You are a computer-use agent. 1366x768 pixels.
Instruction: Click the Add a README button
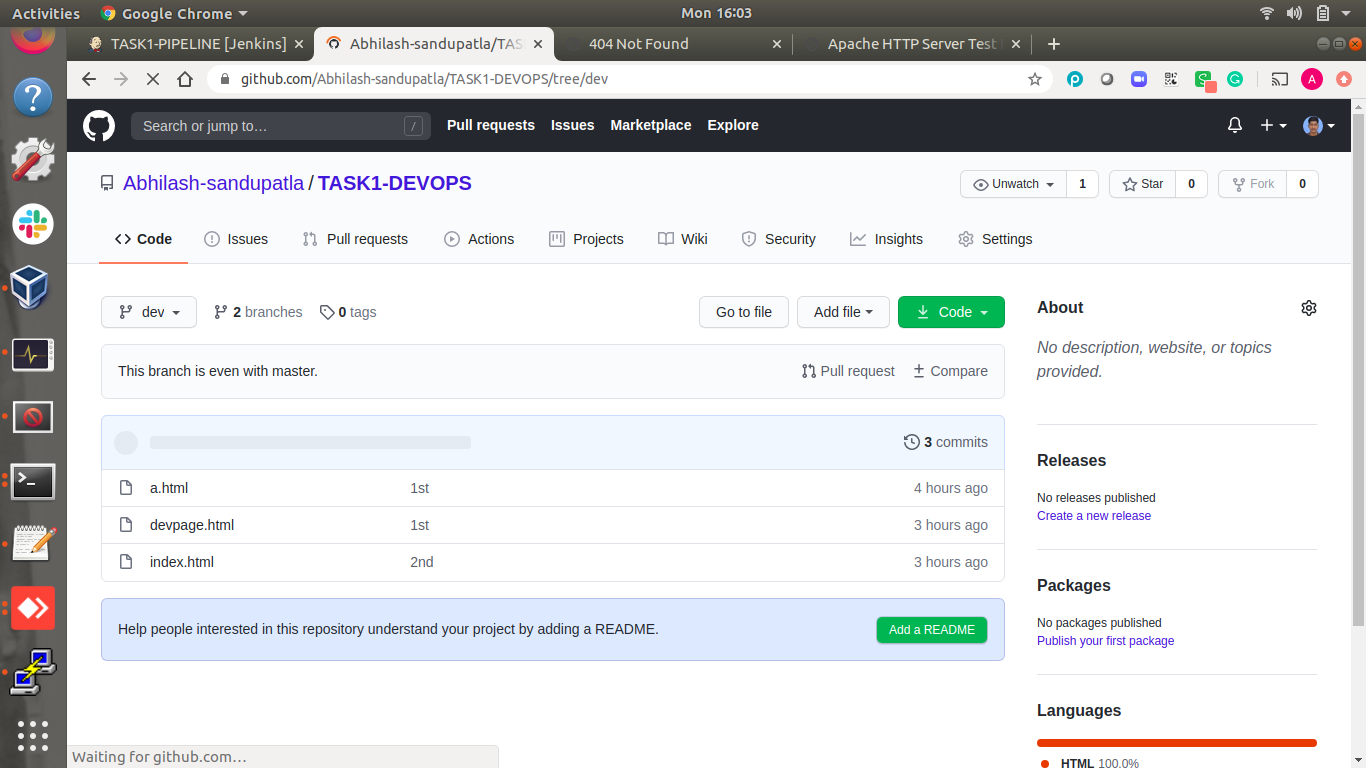point(931,630)
